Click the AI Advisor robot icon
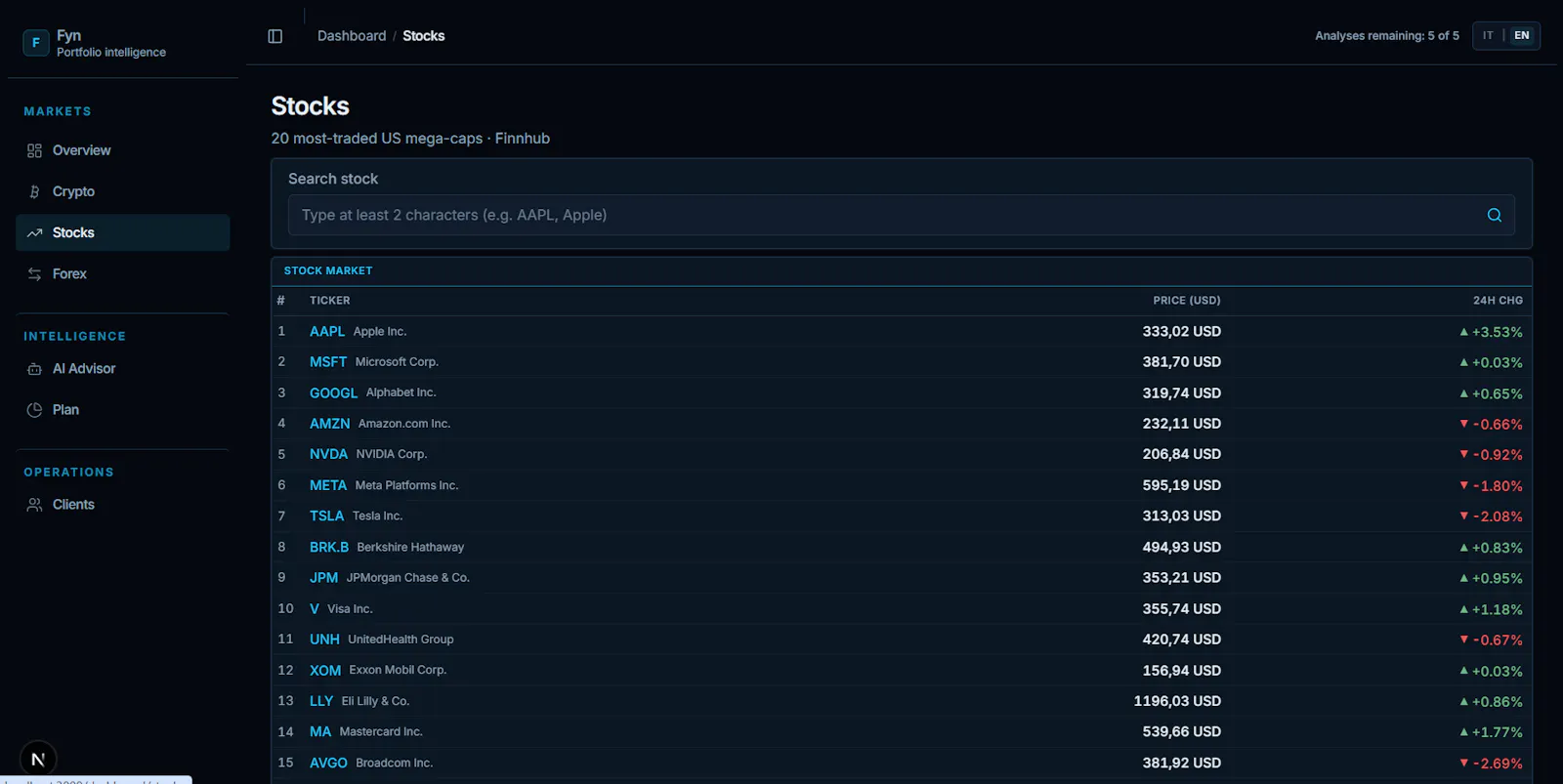This screenshot has width=1563, height=784. [x=35, y=369]
